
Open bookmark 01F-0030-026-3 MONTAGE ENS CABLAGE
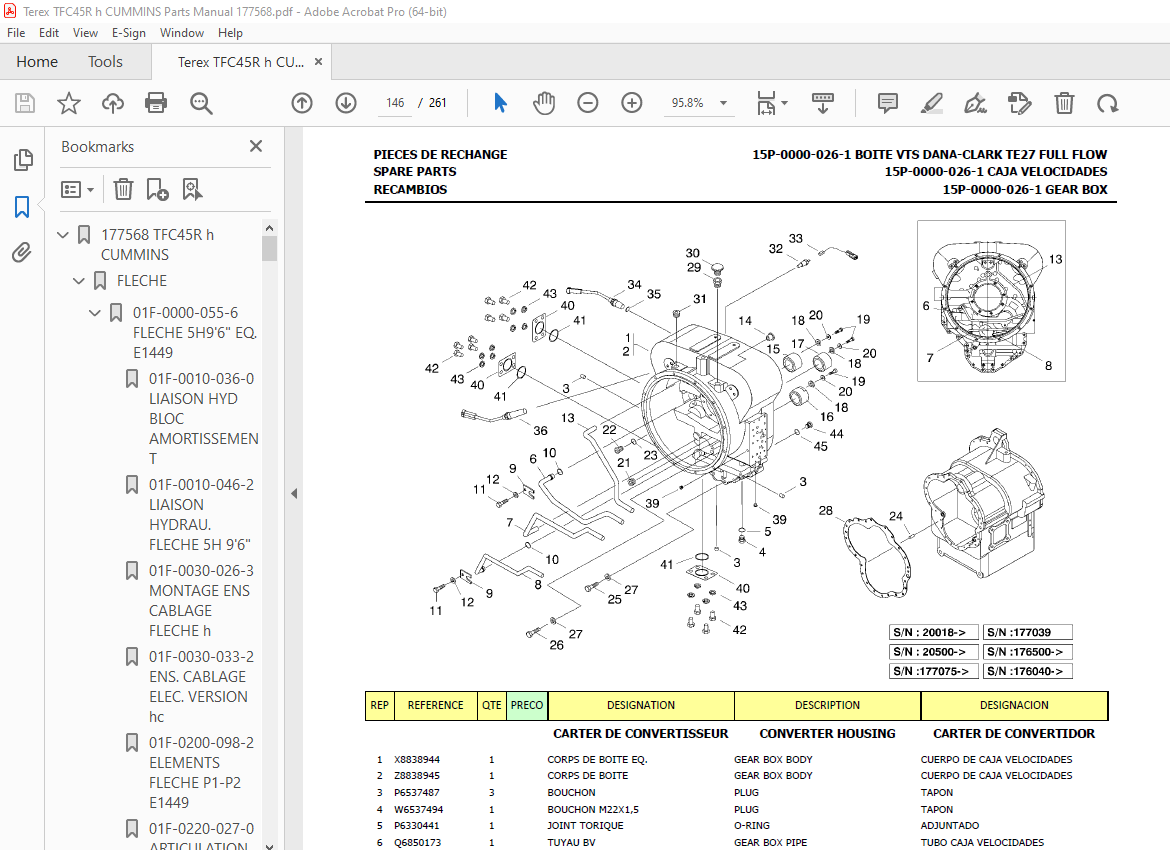tap(201, 601)
